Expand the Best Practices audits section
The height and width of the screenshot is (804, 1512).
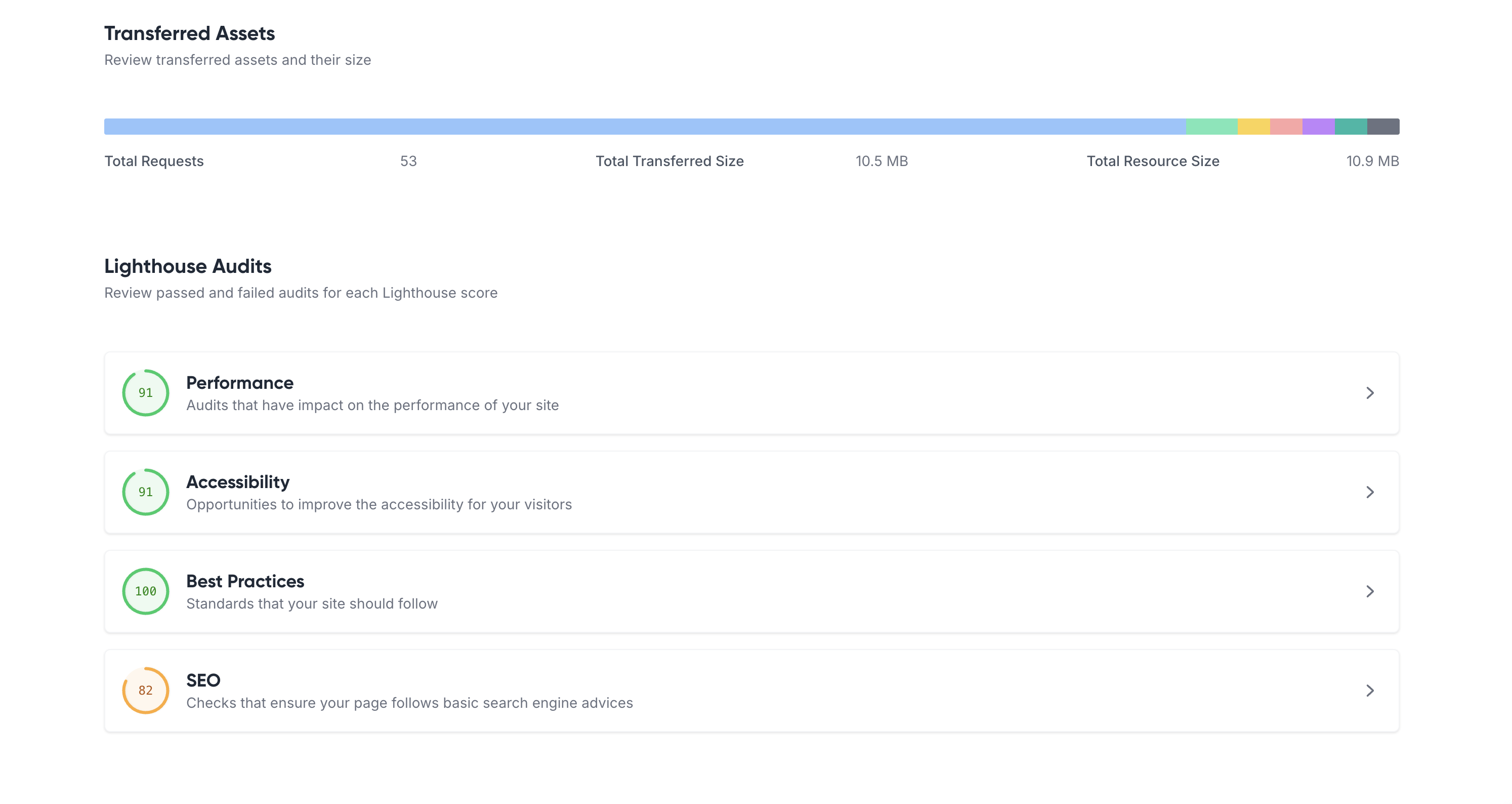[x=1370, y=591]
